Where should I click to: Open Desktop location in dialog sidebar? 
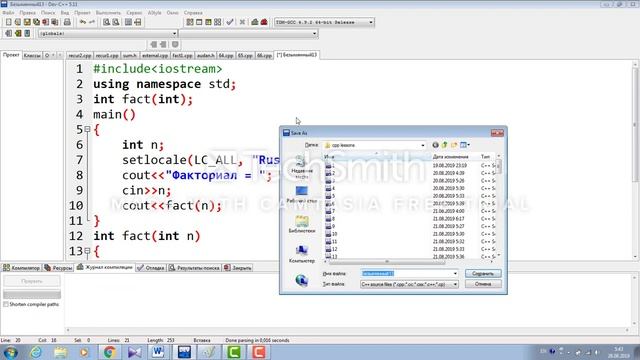302,195
